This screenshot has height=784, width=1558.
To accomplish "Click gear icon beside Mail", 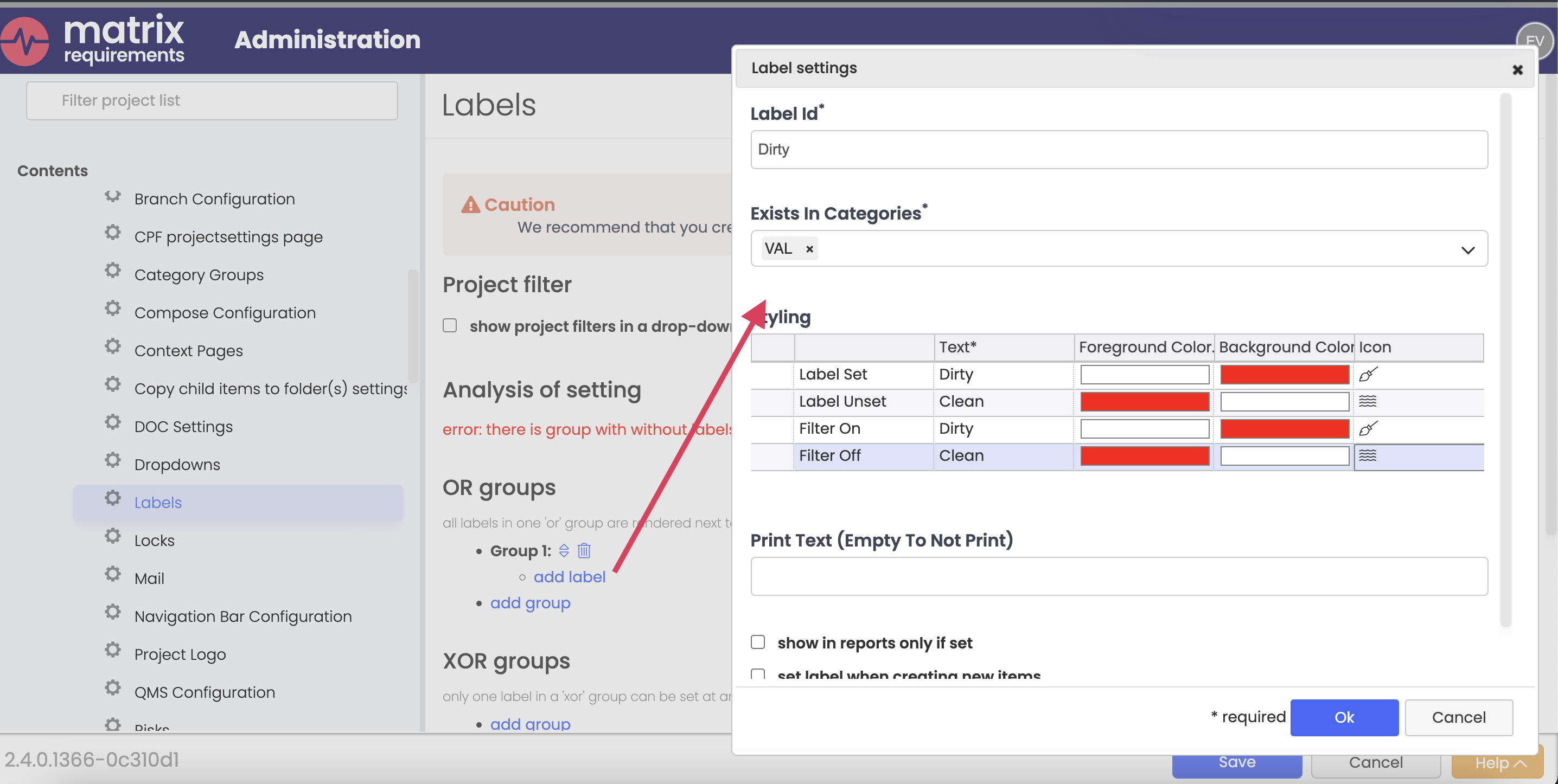I will click(x=112, y=574).
